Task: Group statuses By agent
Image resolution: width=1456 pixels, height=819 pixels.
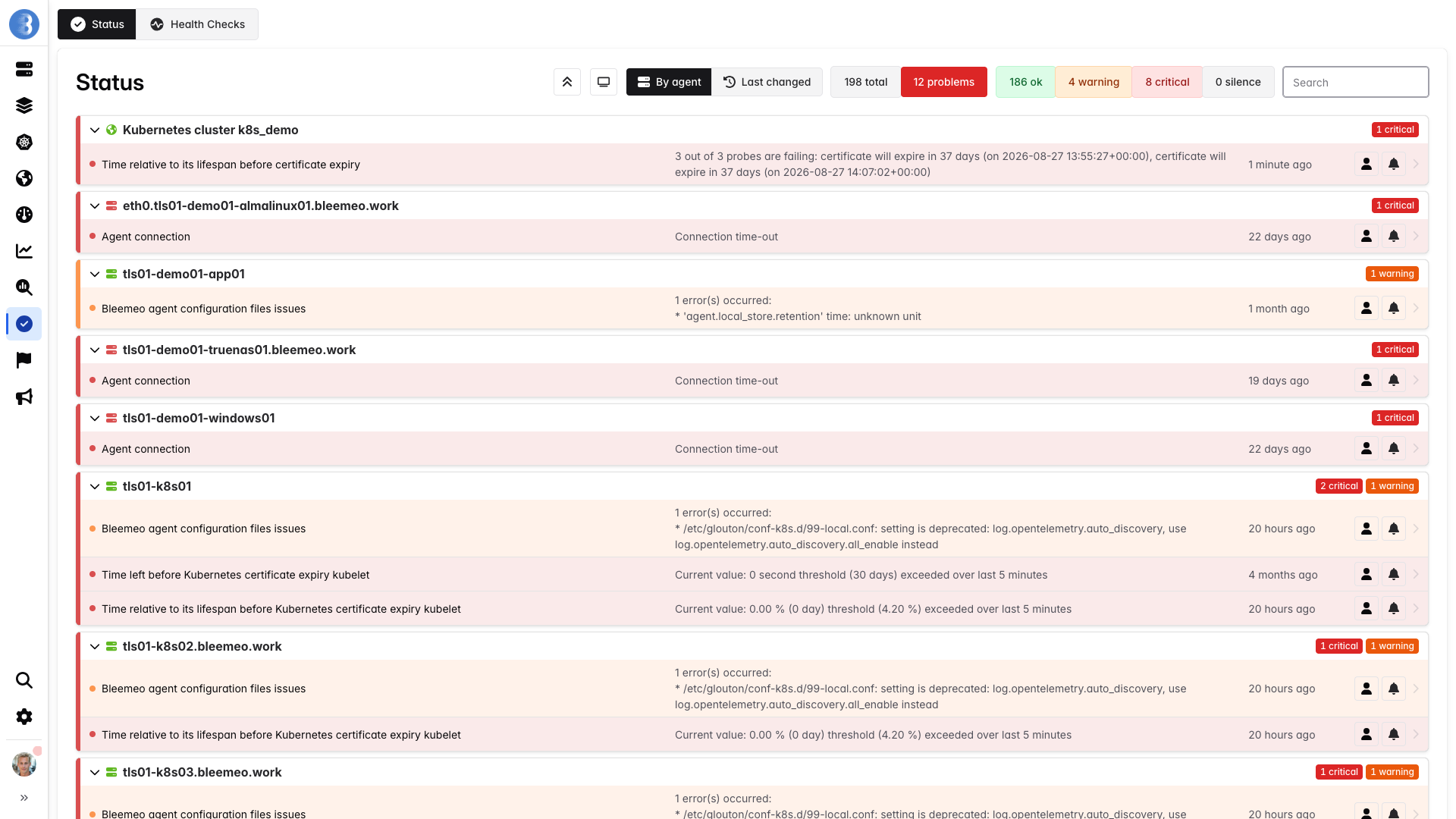Action: 669,82
